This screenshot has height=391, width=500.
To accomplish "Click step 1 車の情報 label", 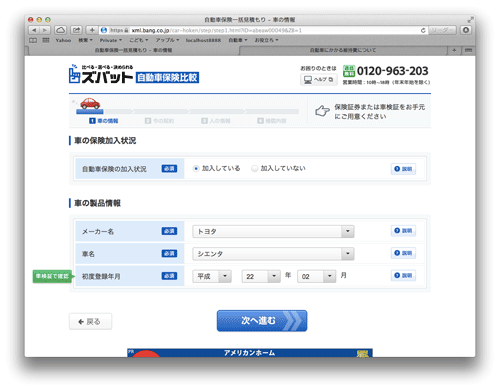I will tap(104, 121).
